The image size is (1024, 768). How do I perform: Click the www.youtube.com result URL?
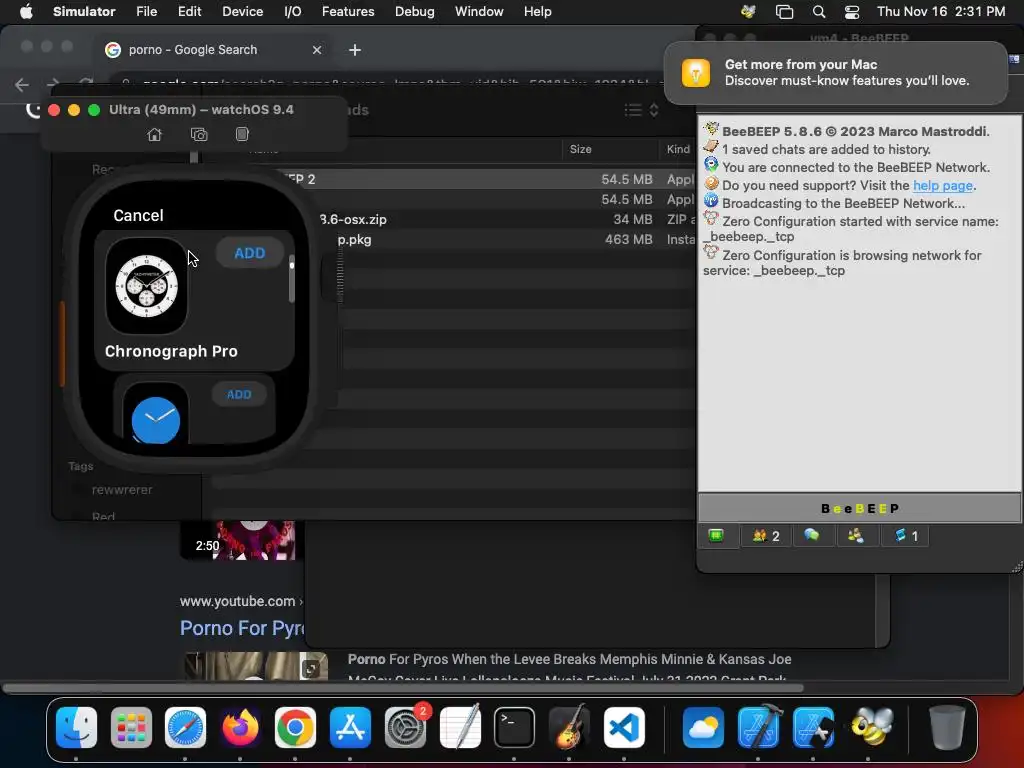[x=238, y=601]
